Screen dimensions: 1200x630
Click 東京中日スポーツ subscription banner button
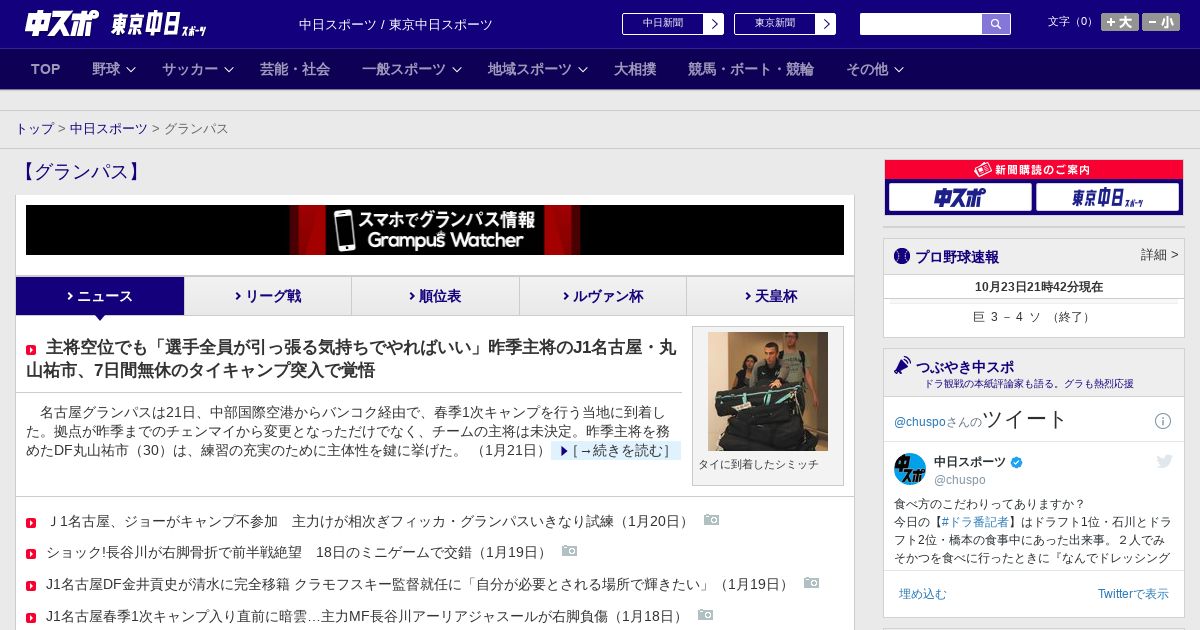[x=1107, y=197]
